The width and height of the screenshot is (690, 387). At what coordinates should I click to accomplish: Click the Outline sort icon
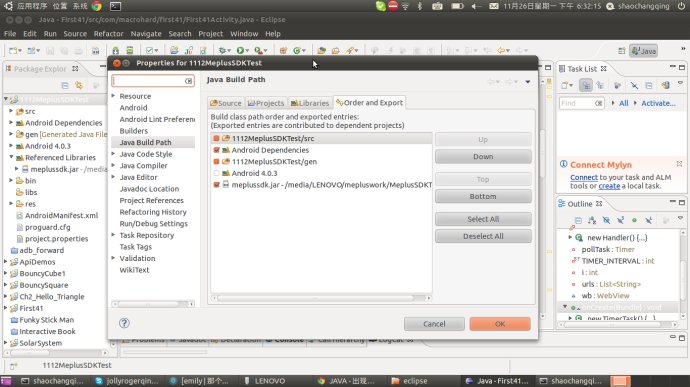(x=592, y=220)
